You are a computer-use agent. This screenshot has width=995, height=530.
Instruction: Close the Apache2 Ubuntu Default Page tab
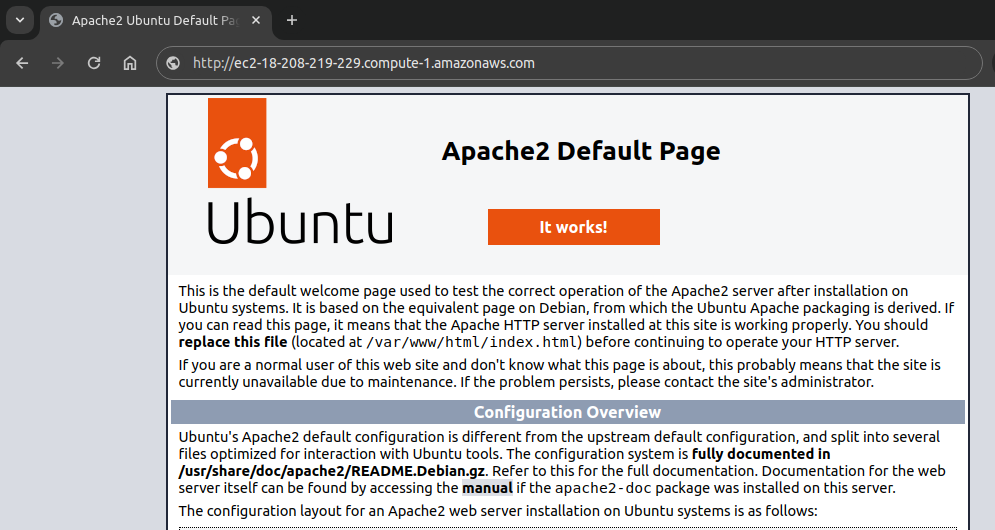(256, 20)
